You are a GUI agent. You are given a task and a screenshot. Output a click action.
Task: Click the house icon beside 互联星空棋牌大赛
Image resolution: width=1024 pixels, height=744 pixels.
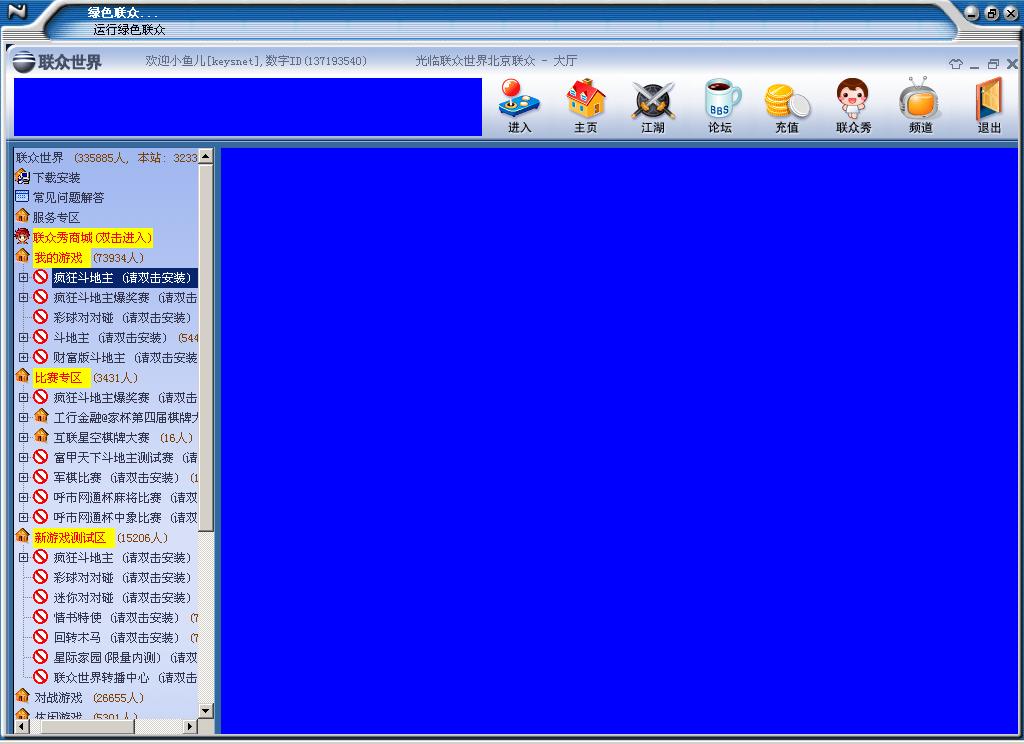(x=41, y=437)
